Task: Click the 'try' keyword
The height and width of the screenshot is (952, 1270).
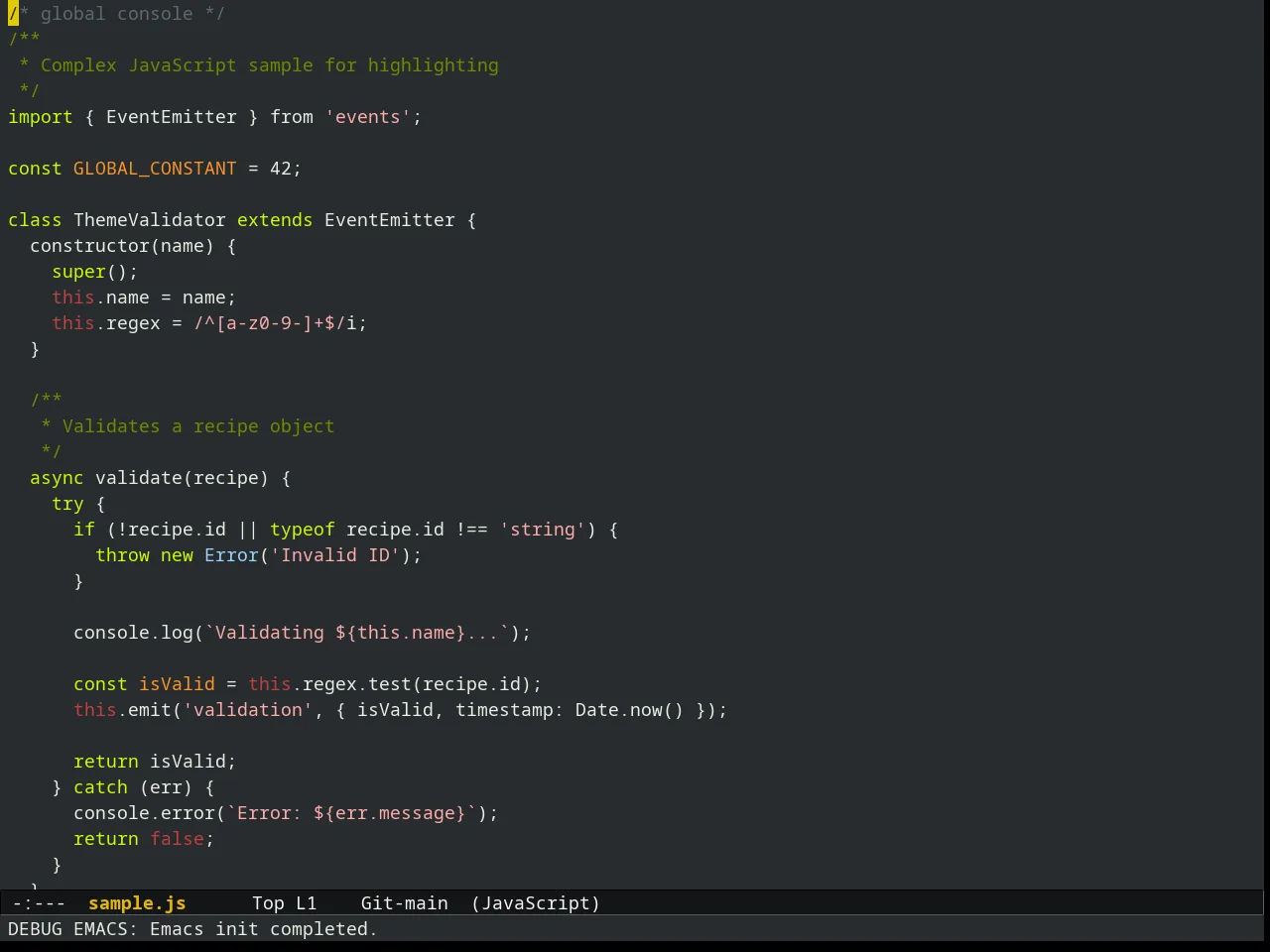Action: [67, 504]
